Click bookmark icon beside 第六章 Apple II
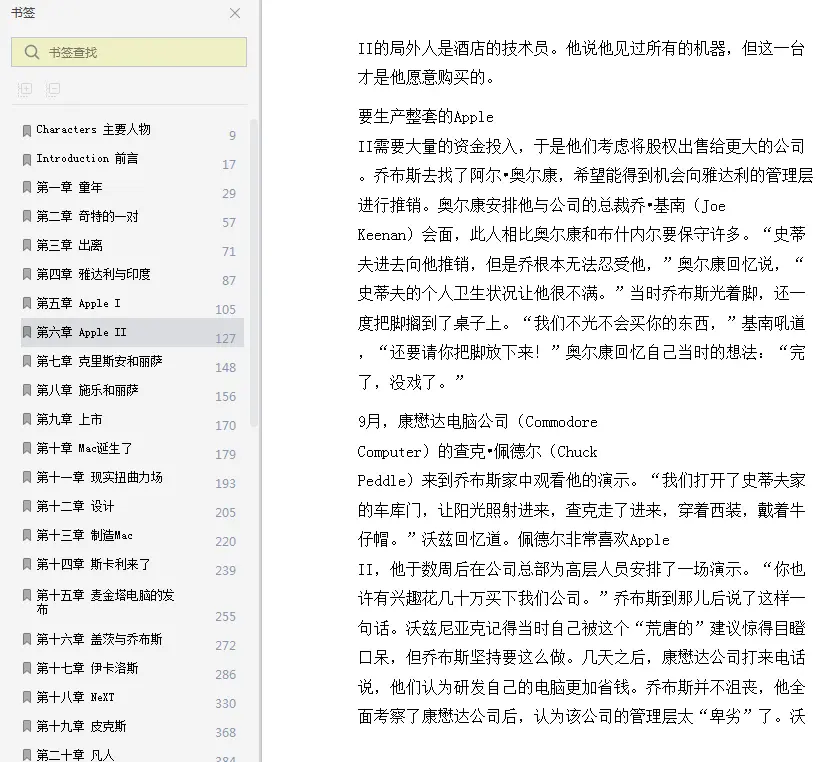This screenshot has width=823, height=762. coord(27,332)
